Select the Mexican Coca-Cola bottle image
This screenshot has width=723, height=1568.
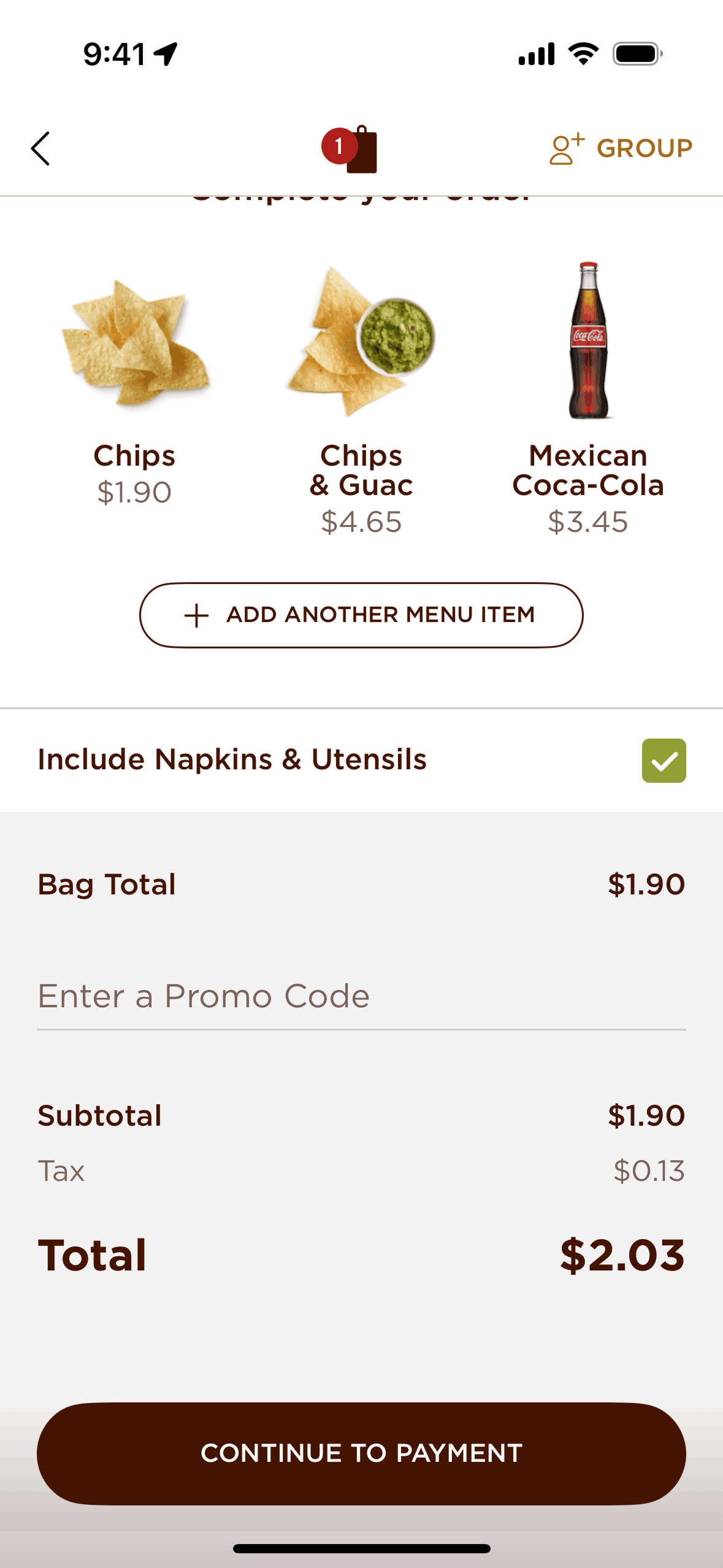click(x=588, y=340)
